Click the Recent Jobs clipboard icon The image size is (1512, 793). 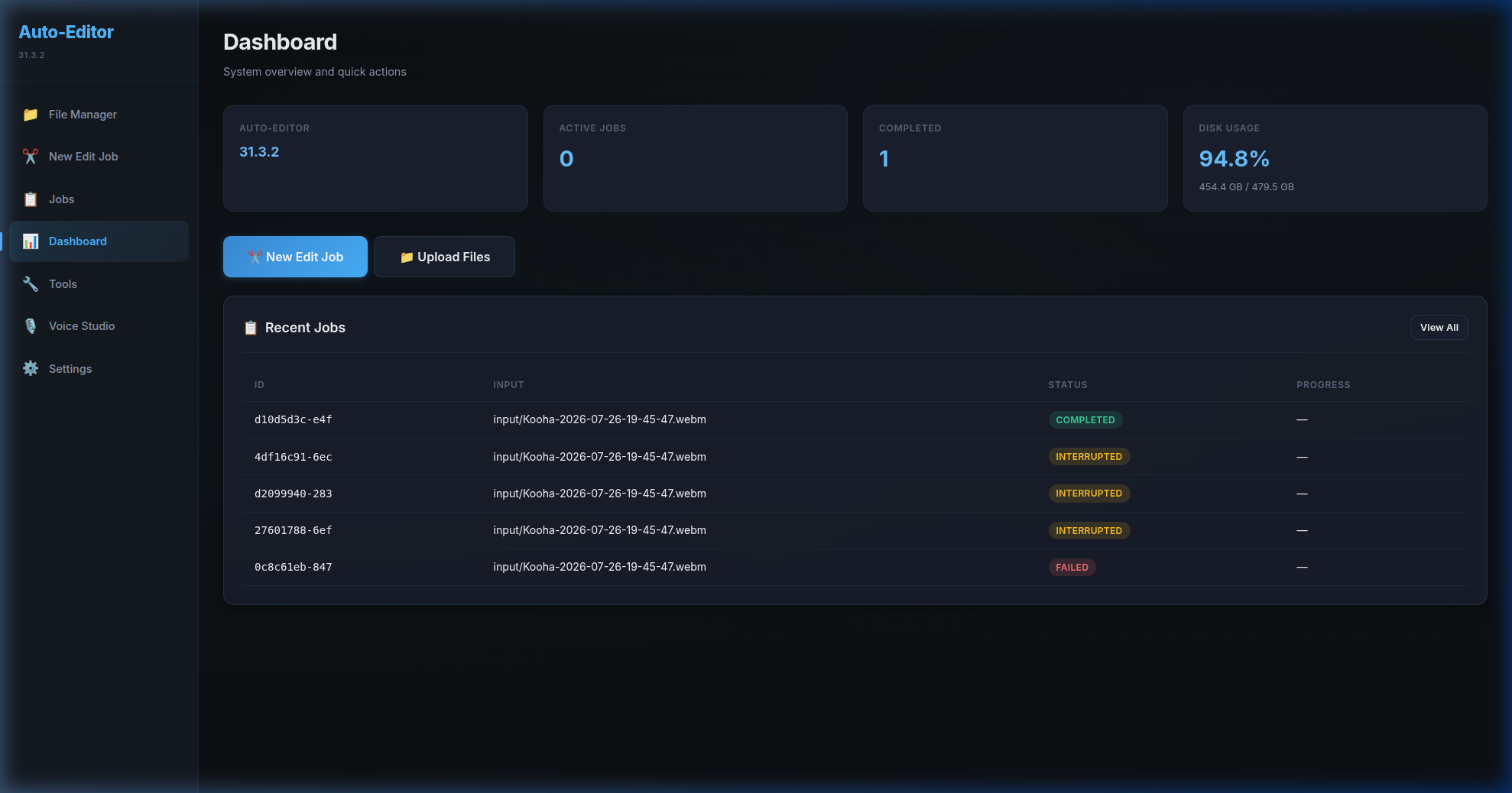pos(251,328)
